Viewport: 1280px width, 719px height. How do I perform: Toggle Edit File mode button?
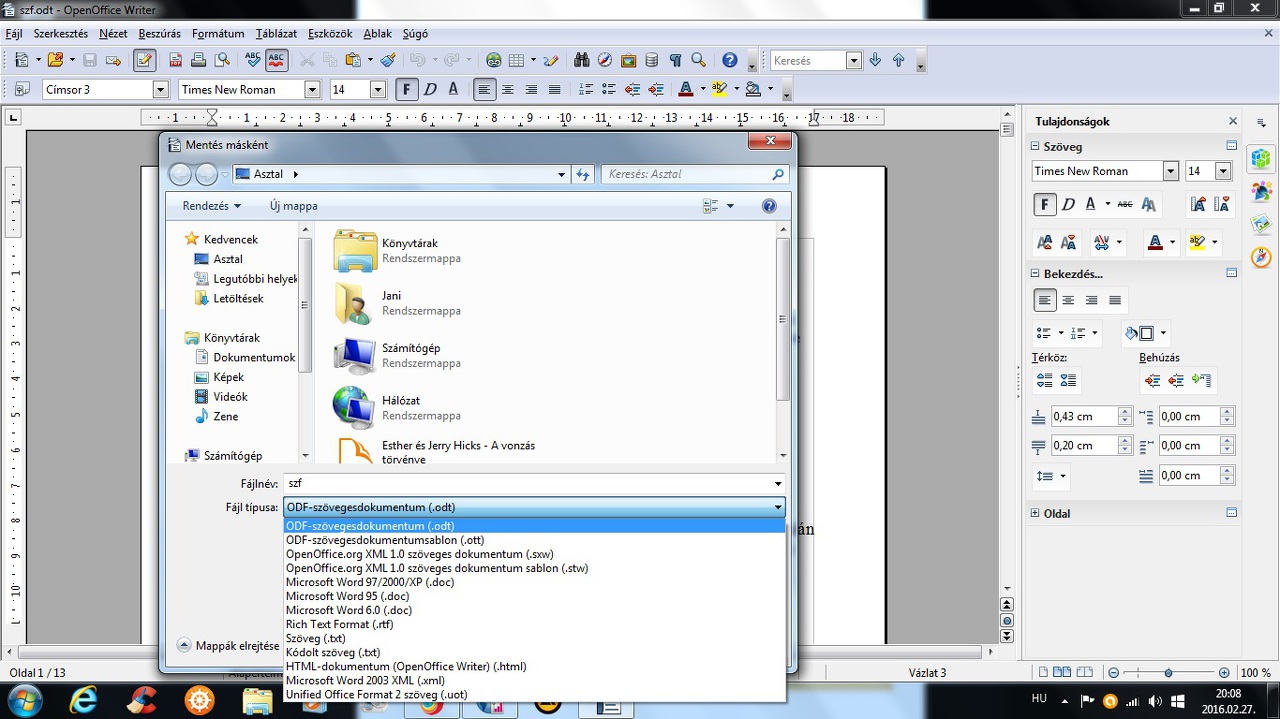[x=145, y=60]
